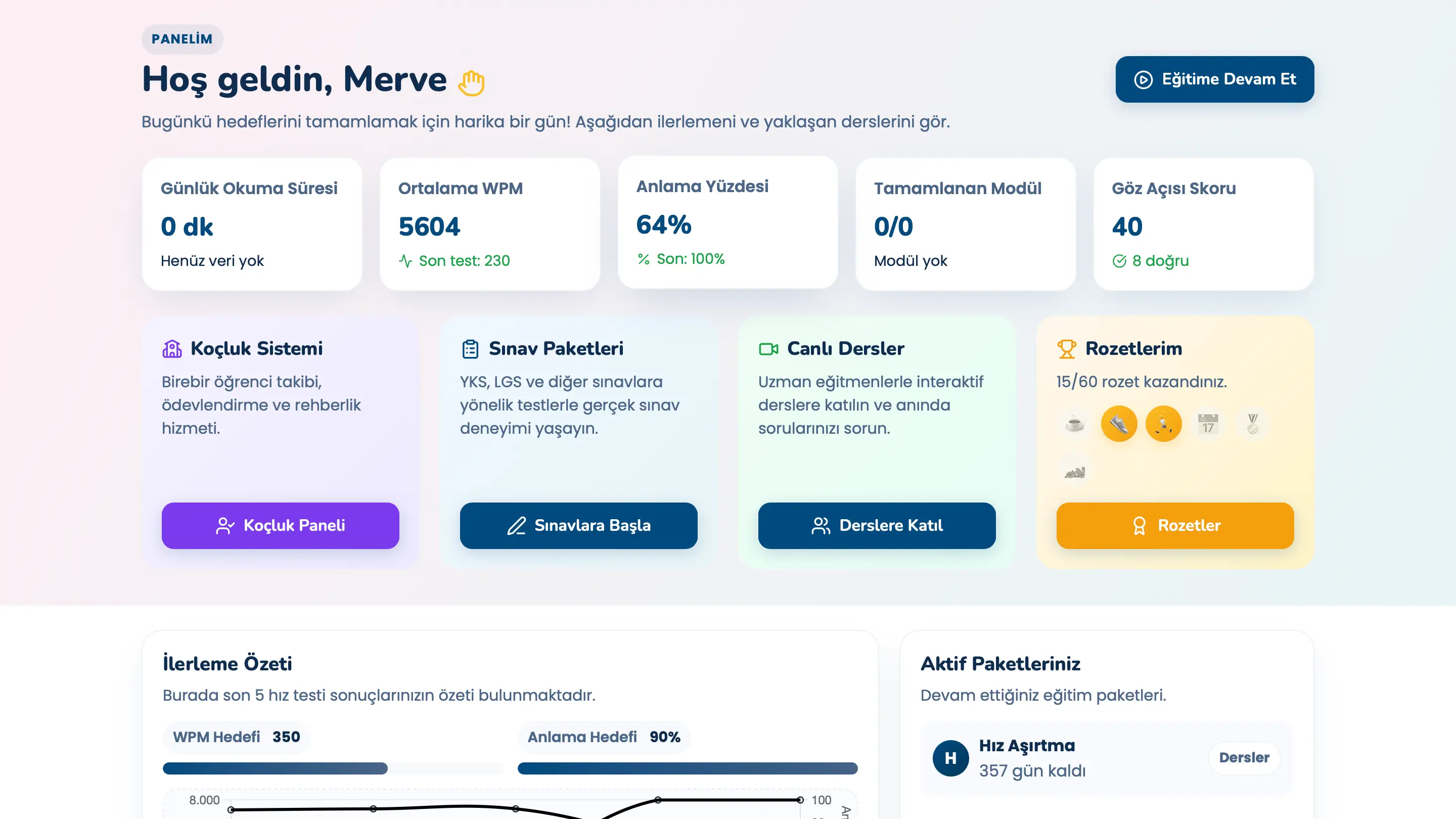The height and width of the screenshot is (819, 1456).
Task: Click Sınavlara Başla button
Action: tap(578, 525)
